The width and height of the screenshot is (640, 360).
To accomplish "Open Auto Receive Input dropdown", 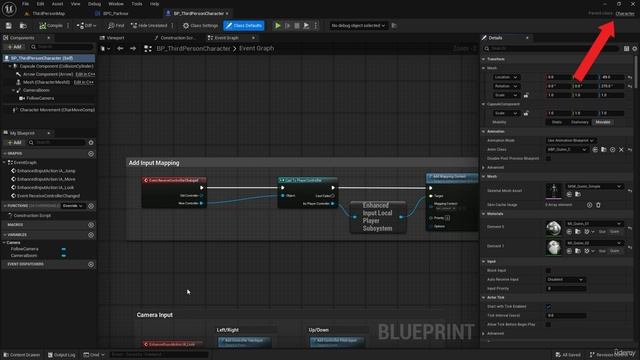I will tap(565, 280).
